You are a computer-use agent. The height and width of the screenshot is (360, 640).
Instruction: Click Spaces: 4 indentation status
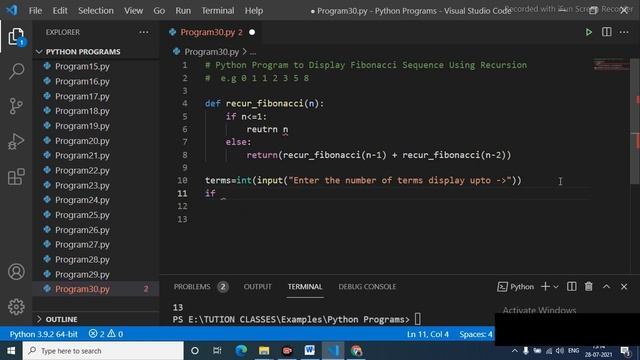coord(476,334)
